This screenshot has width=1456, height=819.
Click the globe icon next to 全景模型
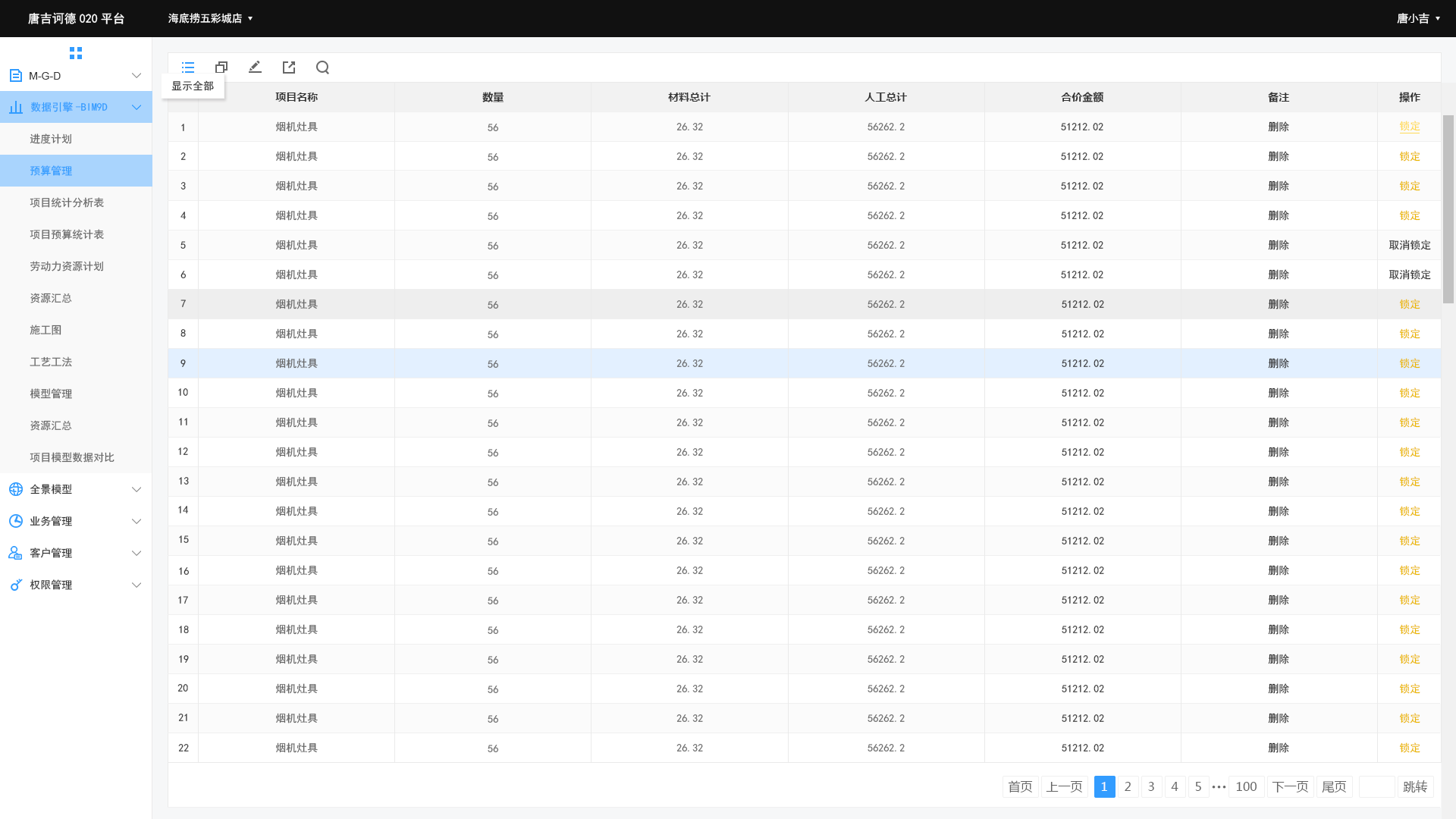(x=16, y=489)
